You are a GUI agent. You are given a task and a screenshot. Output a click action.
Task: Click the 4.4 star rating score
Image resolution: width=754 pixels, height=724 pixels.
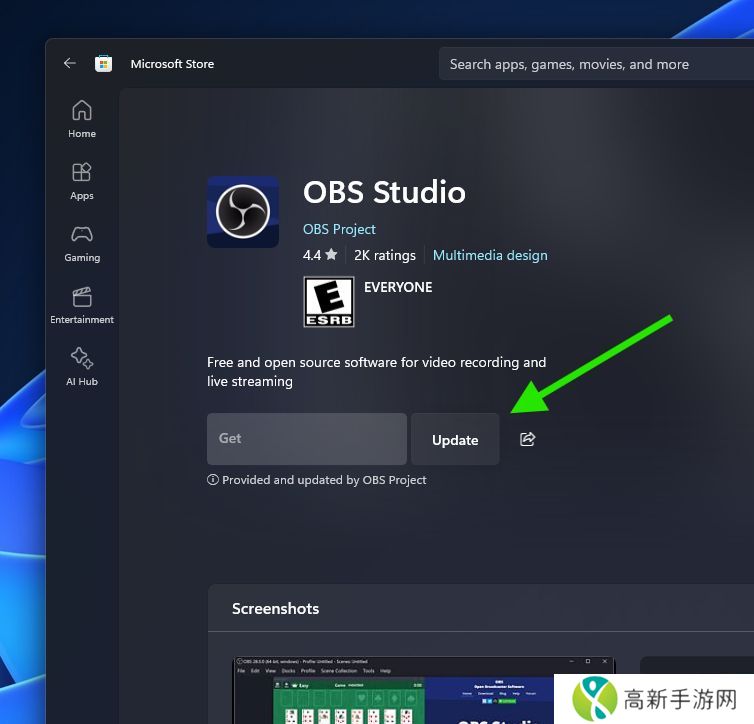[x=320, y=255]
